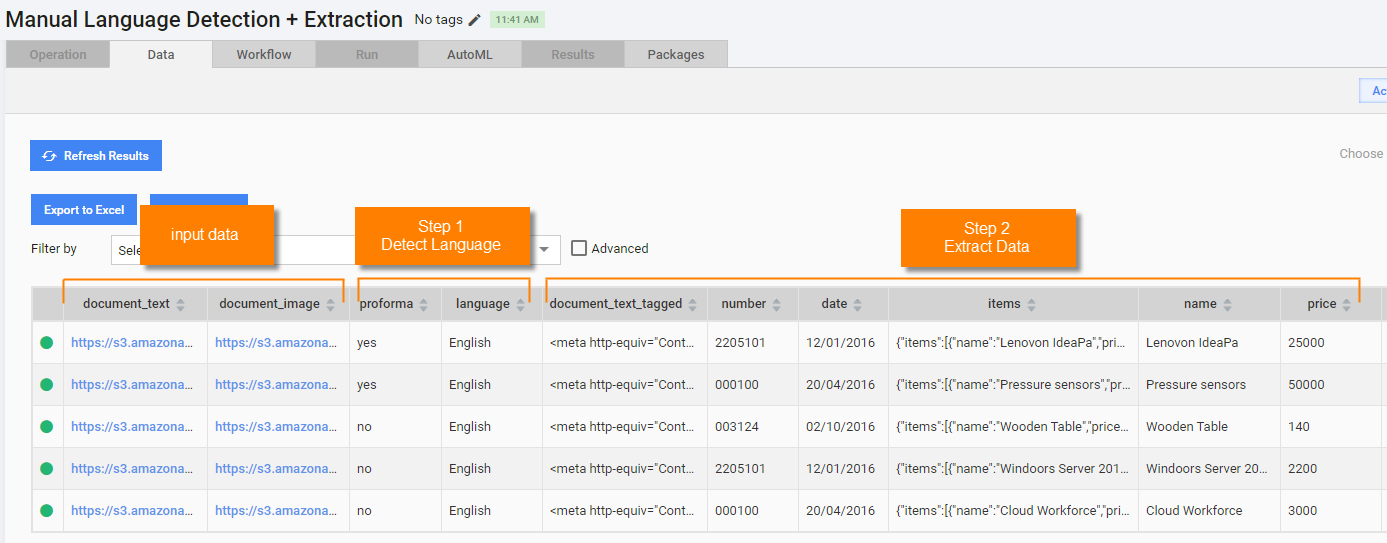Click the 11:41 AM timestamp badge
This screenshot has height=543, width=1387.
pyautogui.click(x=517, y=20)
